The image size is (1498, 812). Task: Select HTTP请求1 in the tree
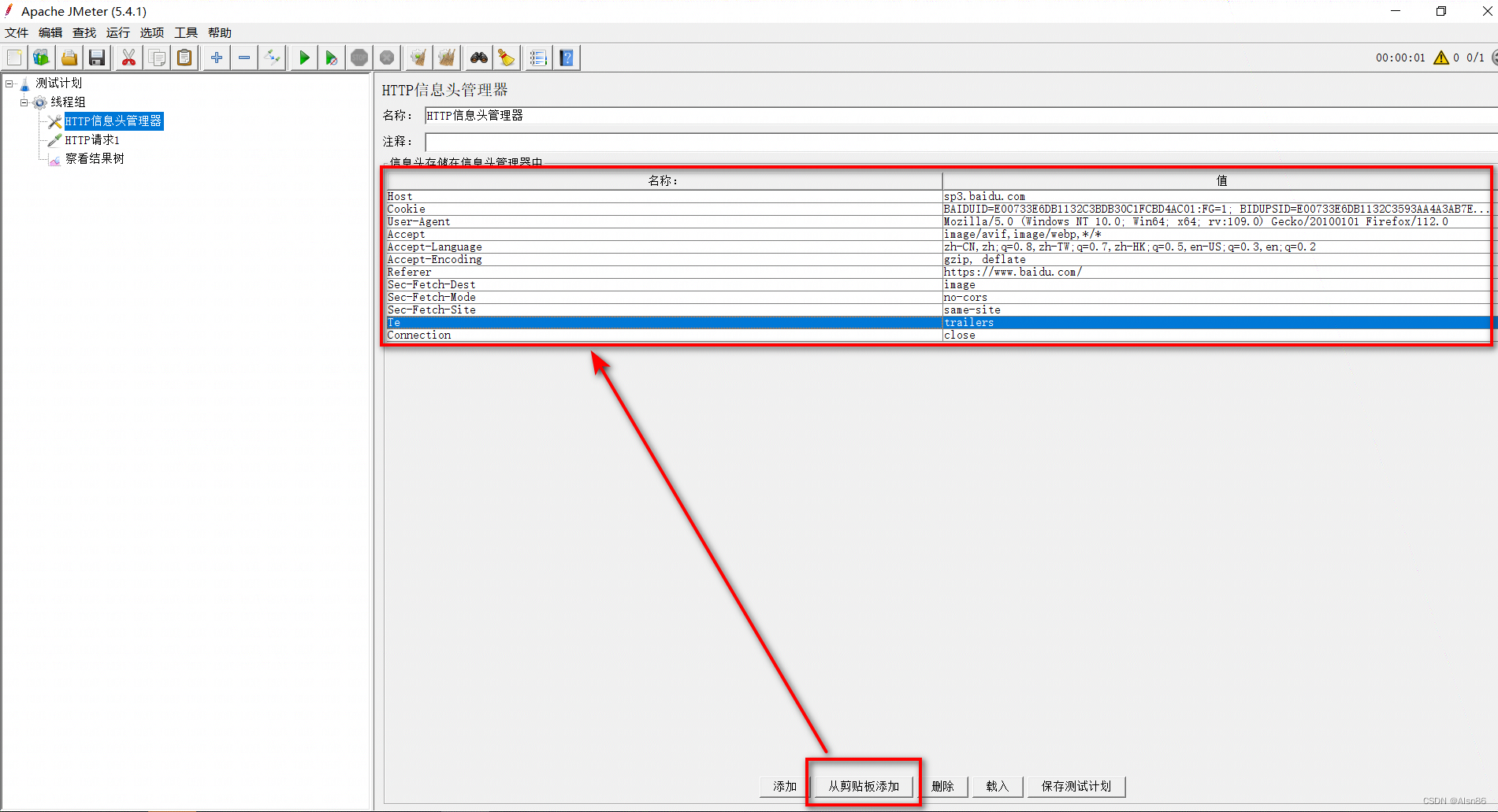[92, 139]
